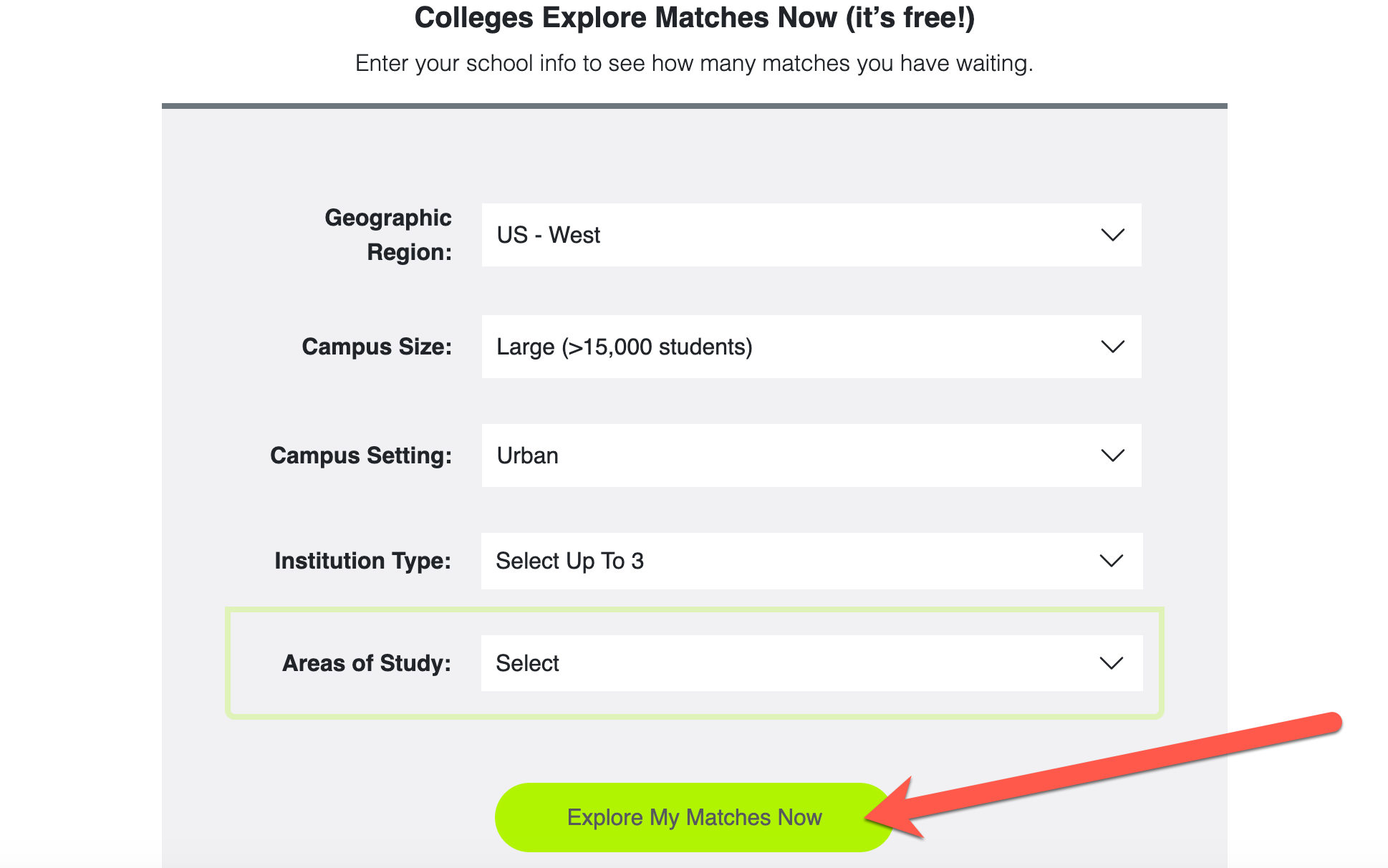Click the Institution Type chevron arrow
Image resolution: width=1388 pixels, height=868 pixels.
(x=1111, y=561)
